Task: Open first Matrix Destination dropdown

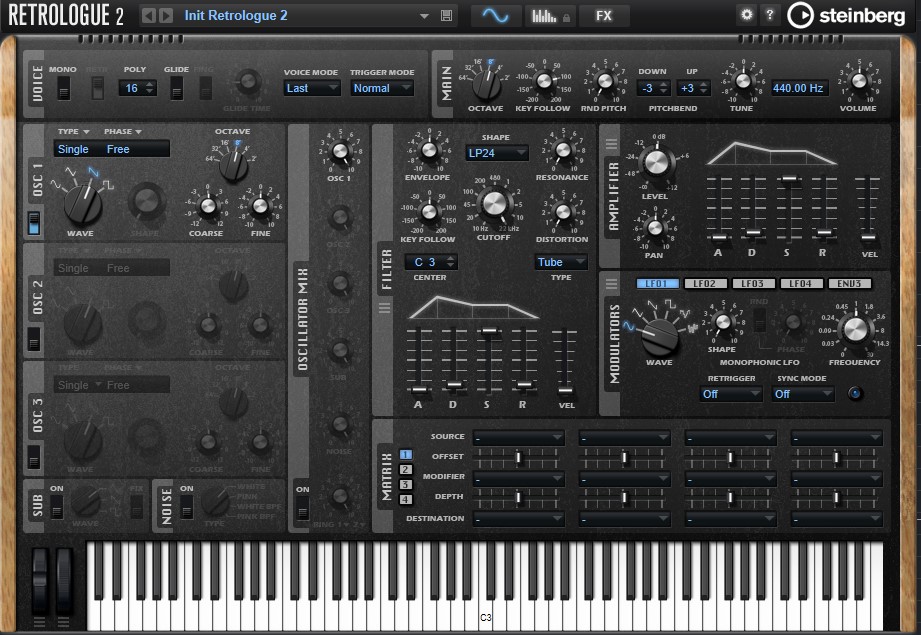Action: [x=519, y=519]
